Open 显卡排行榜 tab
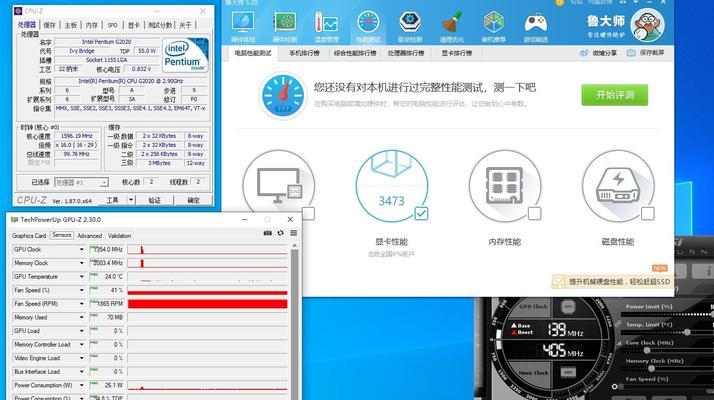This screenshot has height=400, width=714. click(457, 53)
